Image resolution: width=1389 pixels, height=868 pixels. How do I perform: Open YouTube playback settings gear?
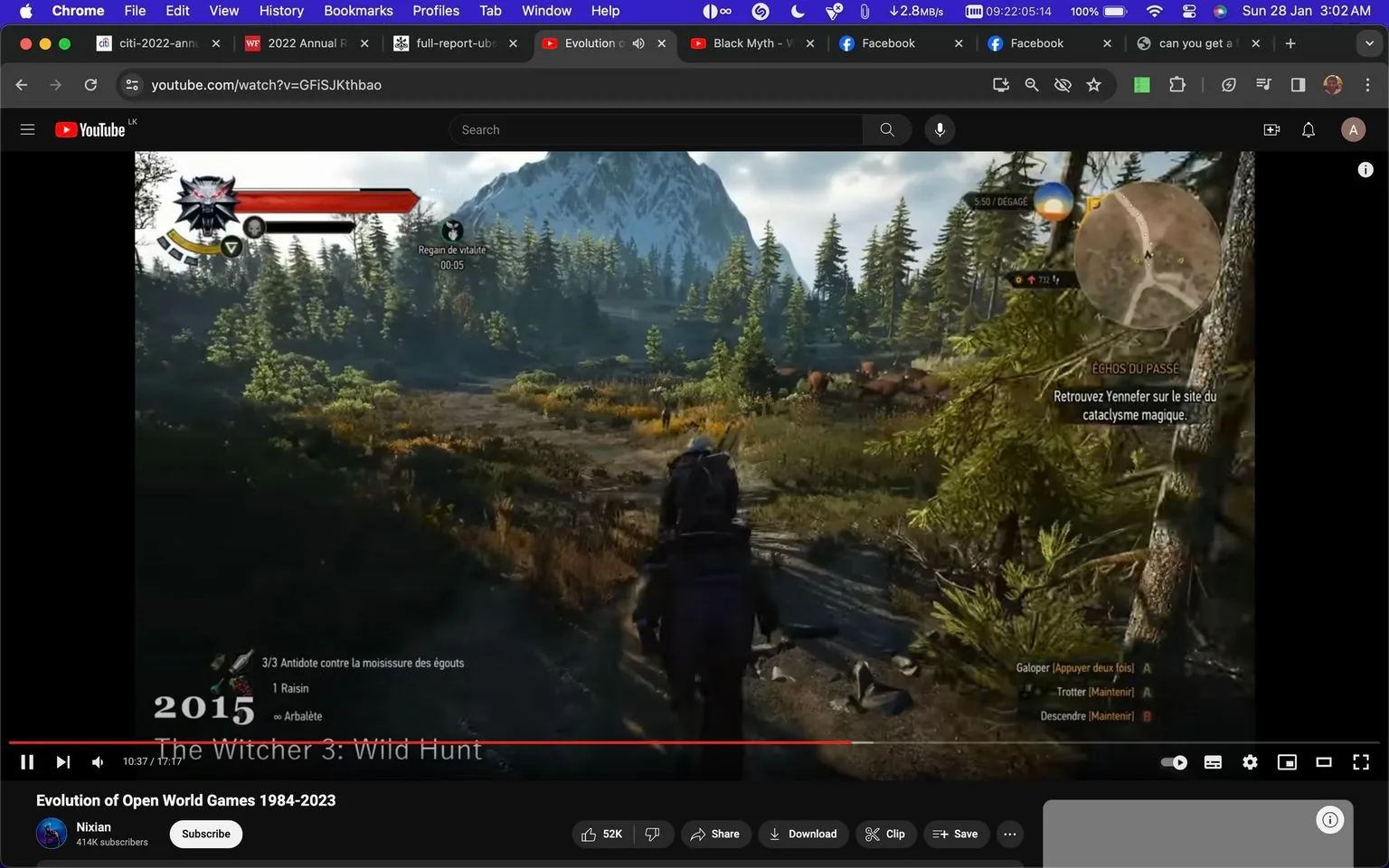1250,761
